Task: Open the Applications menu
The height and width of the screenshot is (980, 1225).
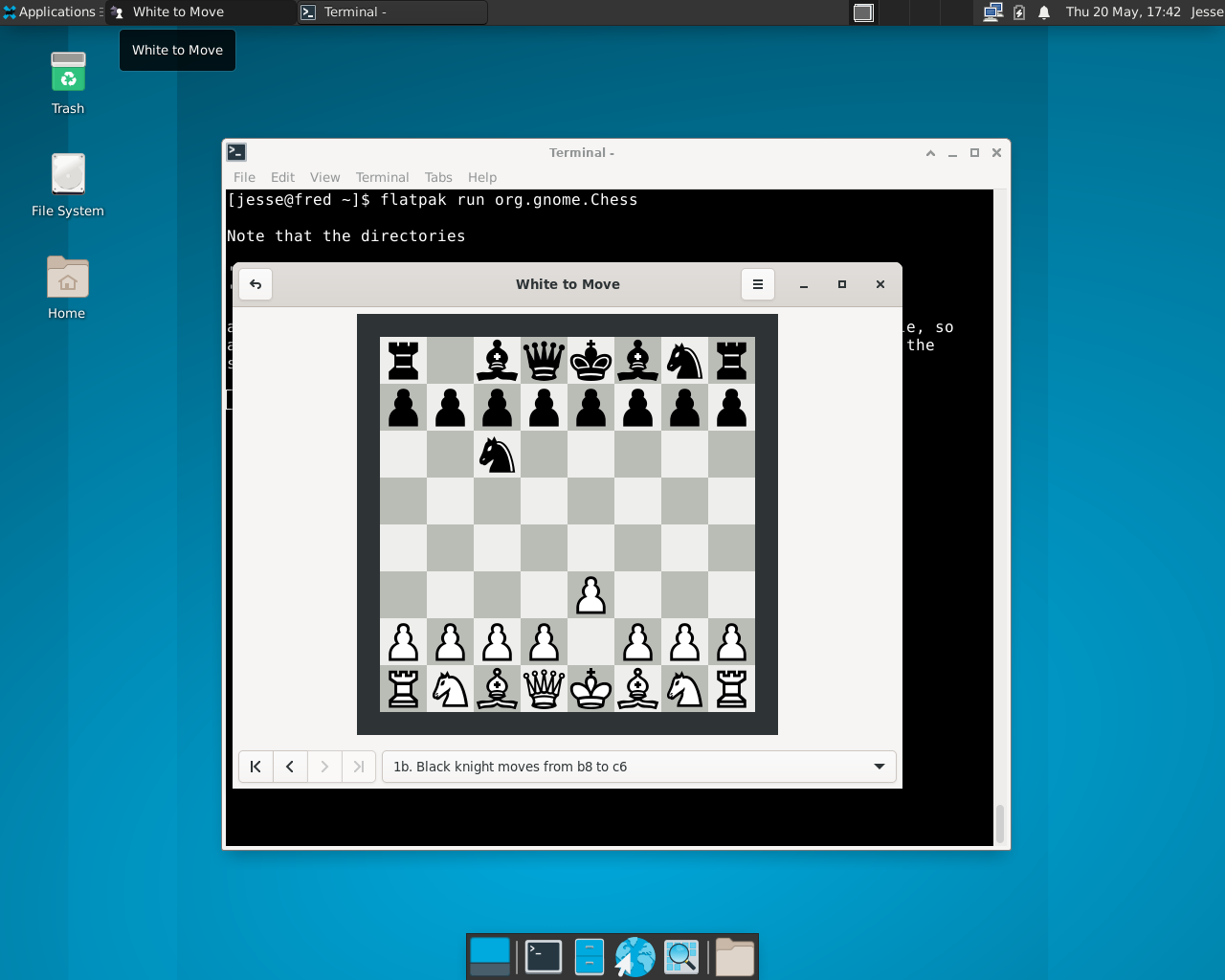Action: coord(52,12)
